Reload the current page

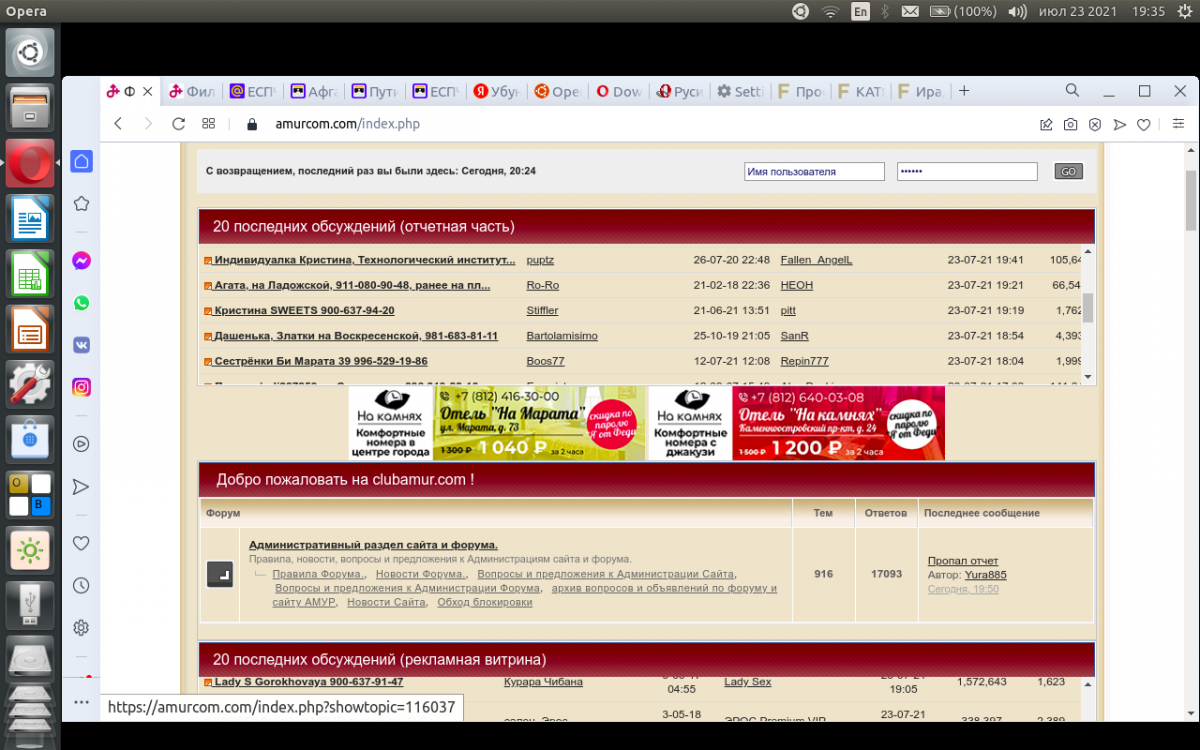coord(178,124)
